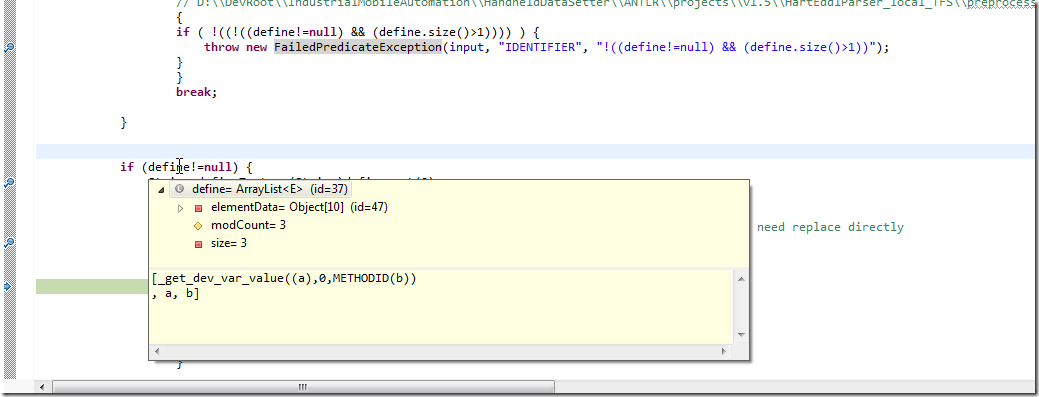The width and height of the screenshot is (1039, 397).
Task: Click the red square icon of size
Action: pyautogui.click(x=197, y=244)
